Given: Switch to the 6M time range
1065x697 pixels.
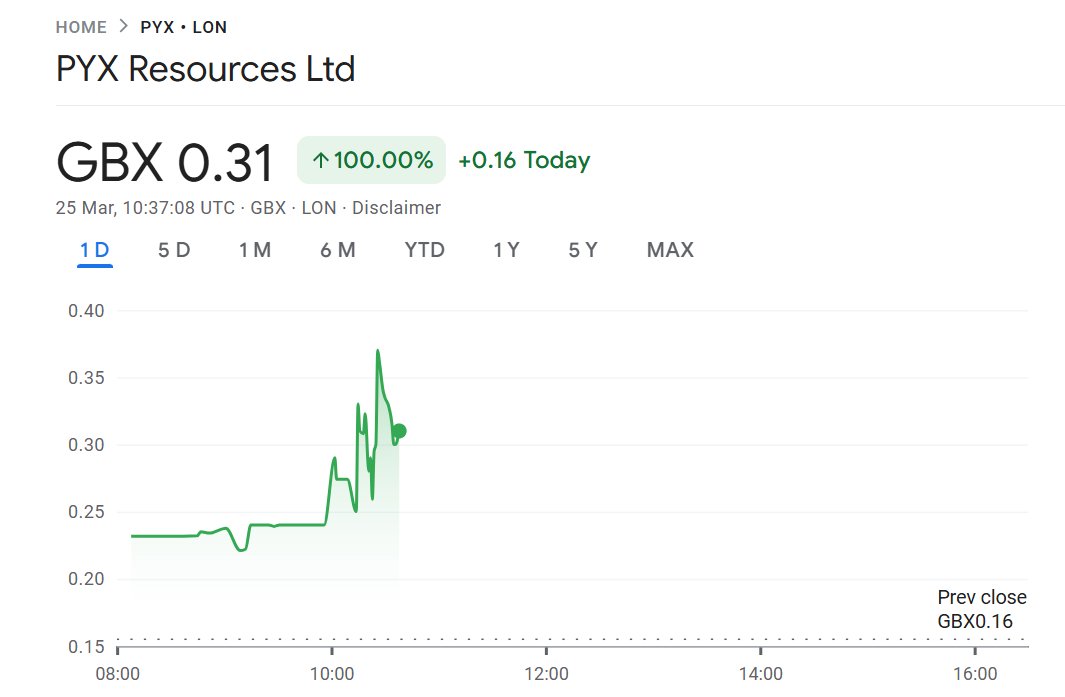Looking at the screenshot, I should click(x=338, y=250).
